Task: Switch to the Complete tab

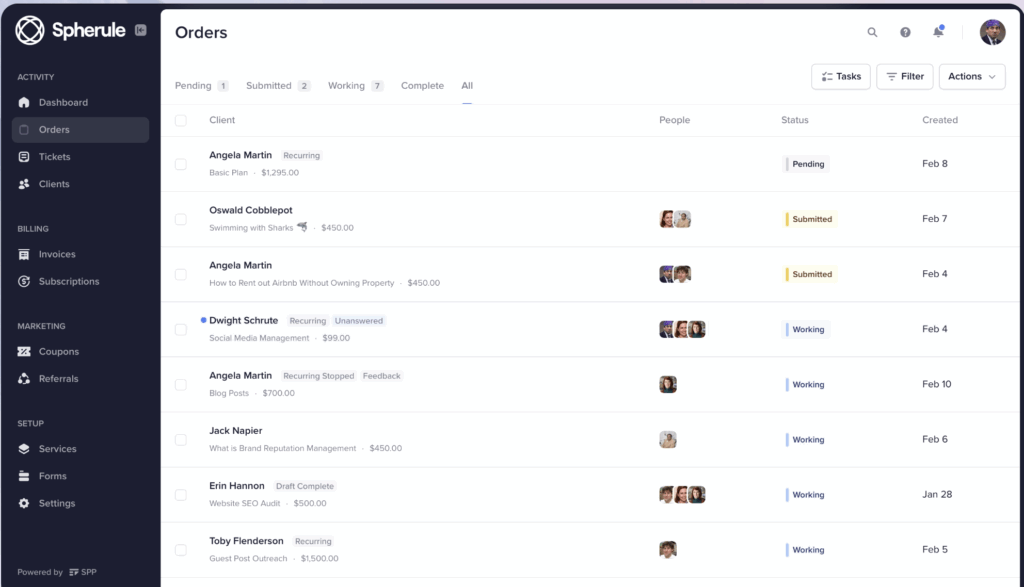Action: [422, 86]
